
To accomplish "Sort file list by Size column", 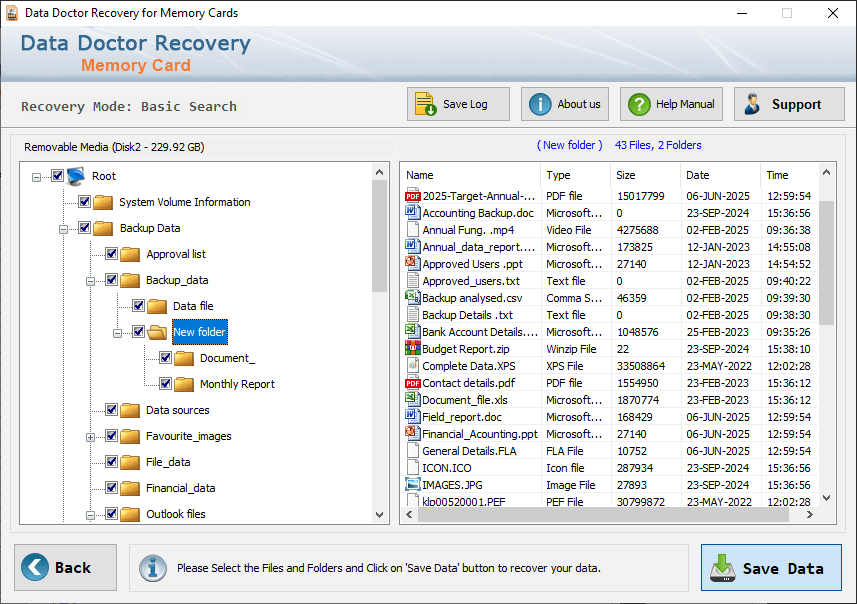I will (645, 175).
